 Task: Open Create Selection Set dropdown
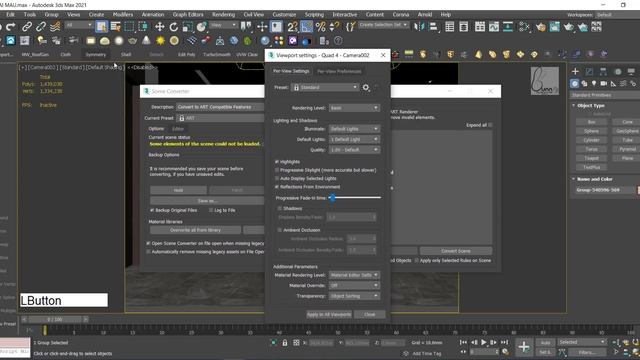click(x=383, y=25)
